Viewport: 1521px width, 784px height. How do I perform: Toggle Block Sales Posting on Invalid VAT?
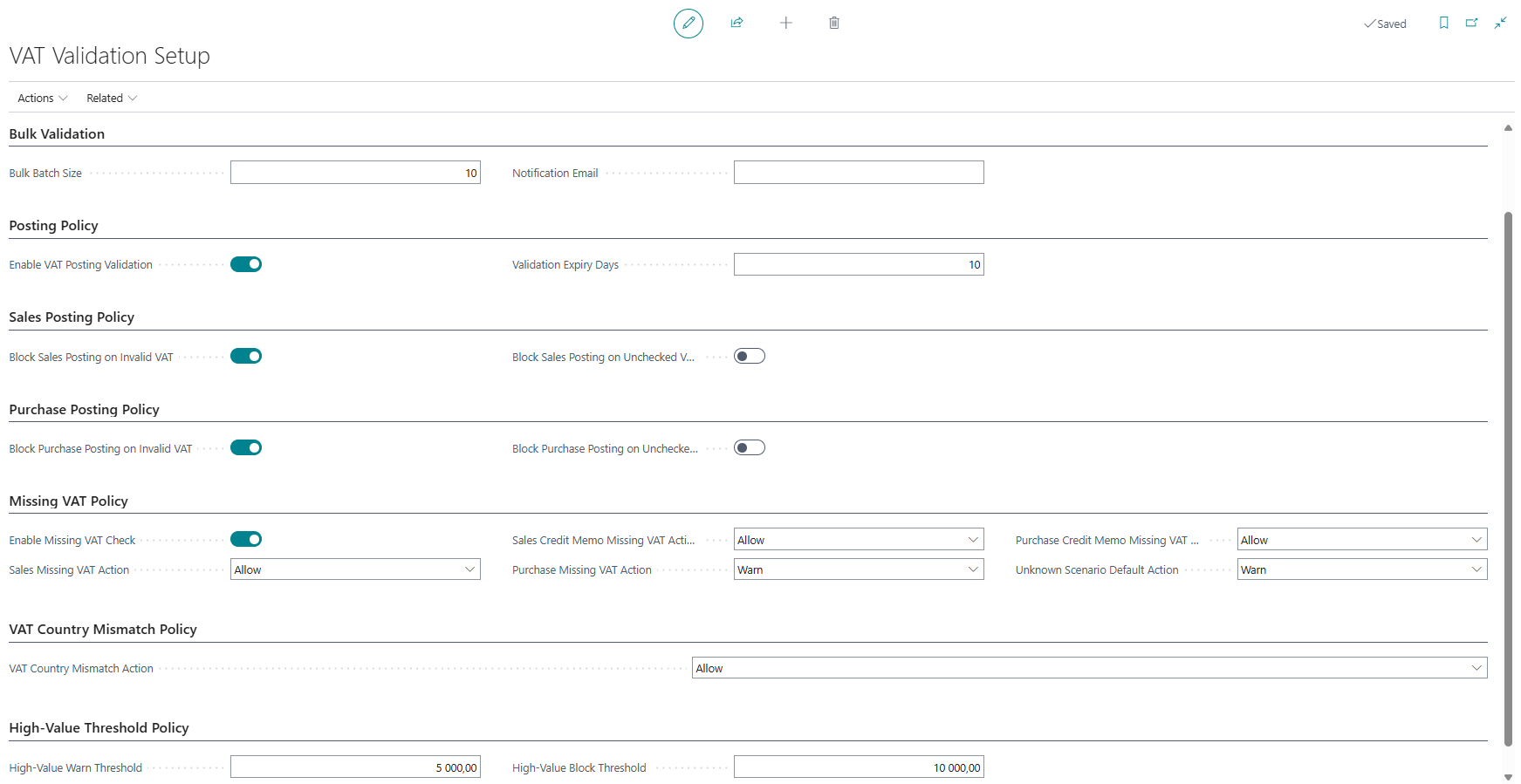pos(246,356)
